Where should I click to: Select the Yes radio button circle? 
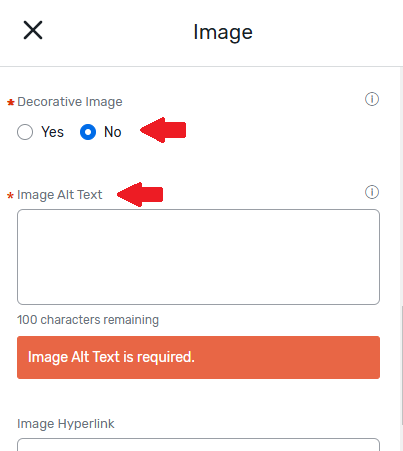pyautogui.click(x=25, y=132)
